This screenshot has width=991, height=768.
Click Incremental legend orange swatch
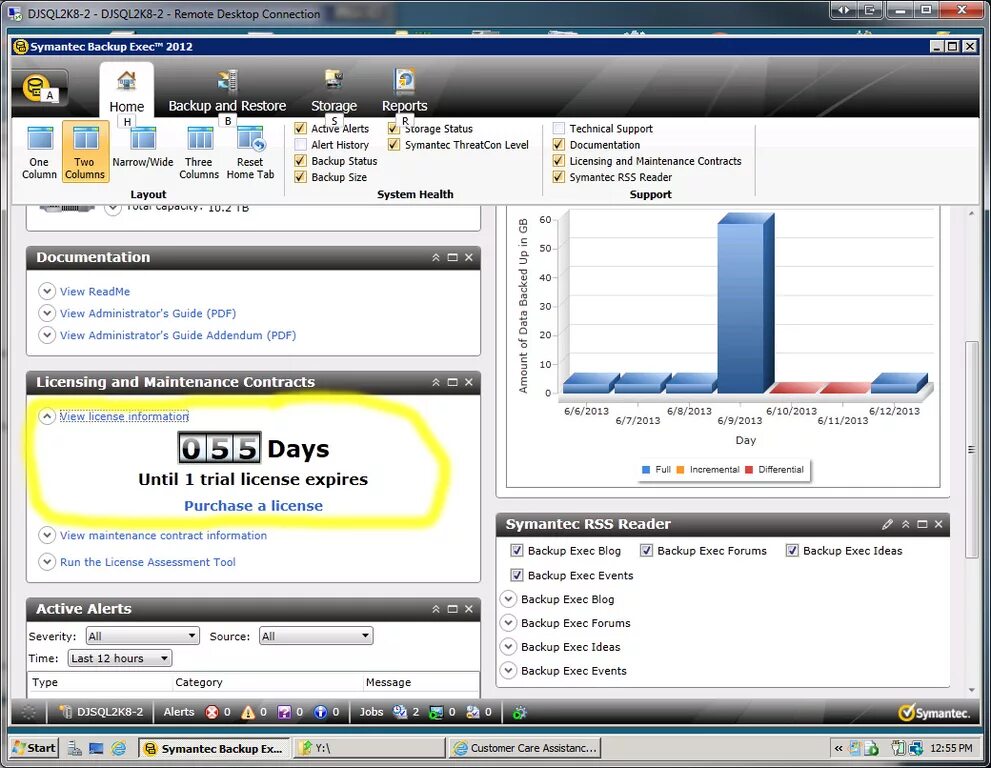point(680,470)
